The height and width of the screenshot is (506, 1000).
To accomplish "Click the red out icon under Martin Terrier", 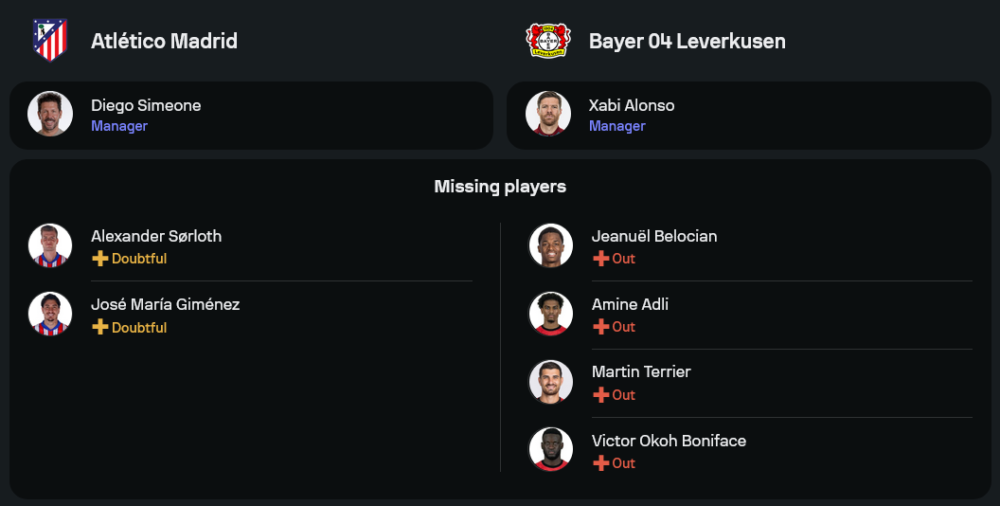I will tap(601, 395).
